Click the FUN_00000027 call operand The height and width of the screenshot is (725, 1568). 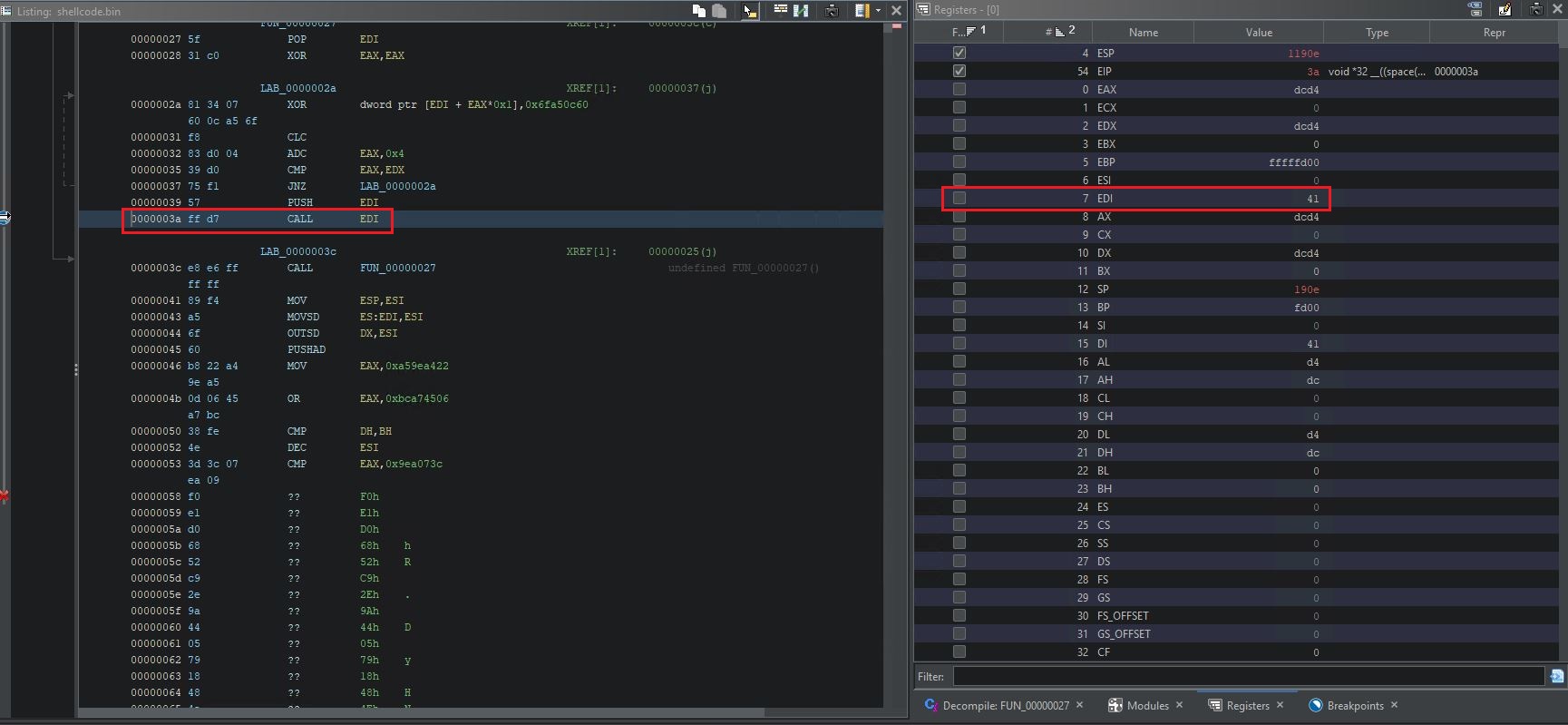tap(397, 268)
